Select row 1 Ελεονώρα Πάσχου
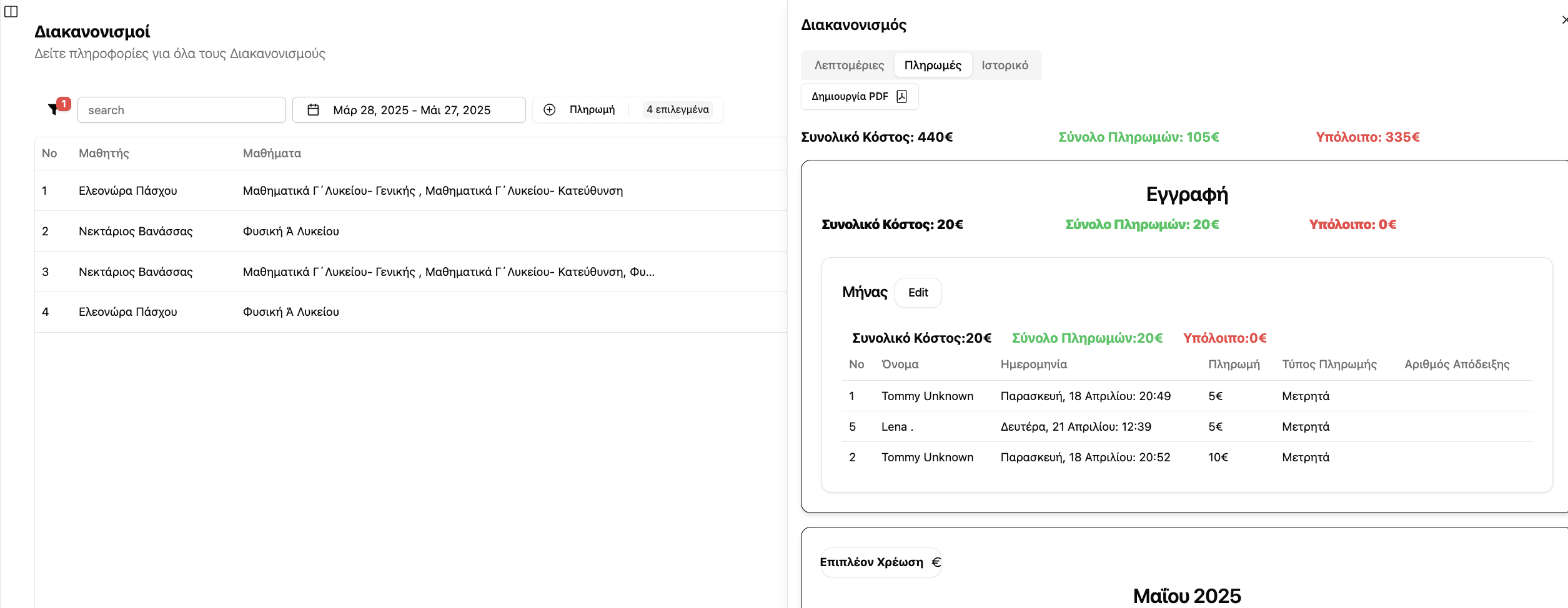Screen dimensions: 1568x608 (127, 190)
